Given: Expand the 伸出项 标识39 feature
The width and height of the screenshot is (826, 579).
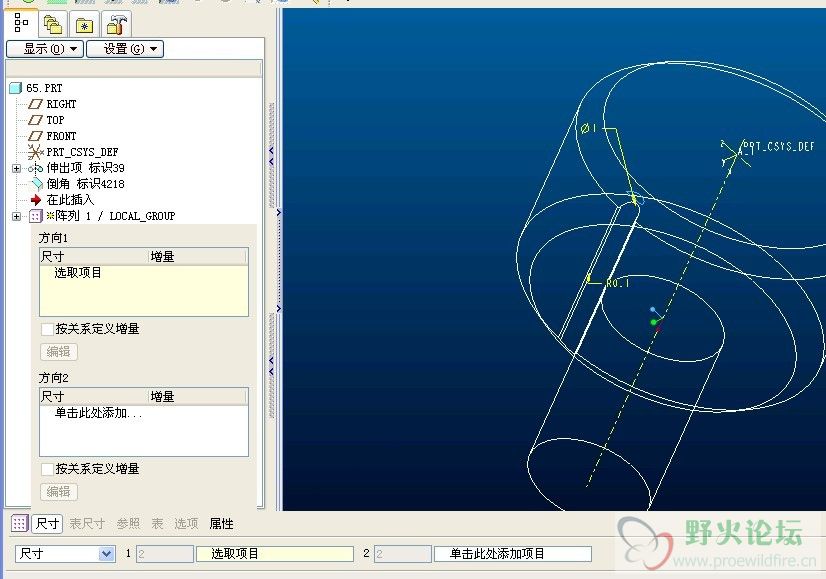Looking at the screenshot, I should (x=16, y=169).
